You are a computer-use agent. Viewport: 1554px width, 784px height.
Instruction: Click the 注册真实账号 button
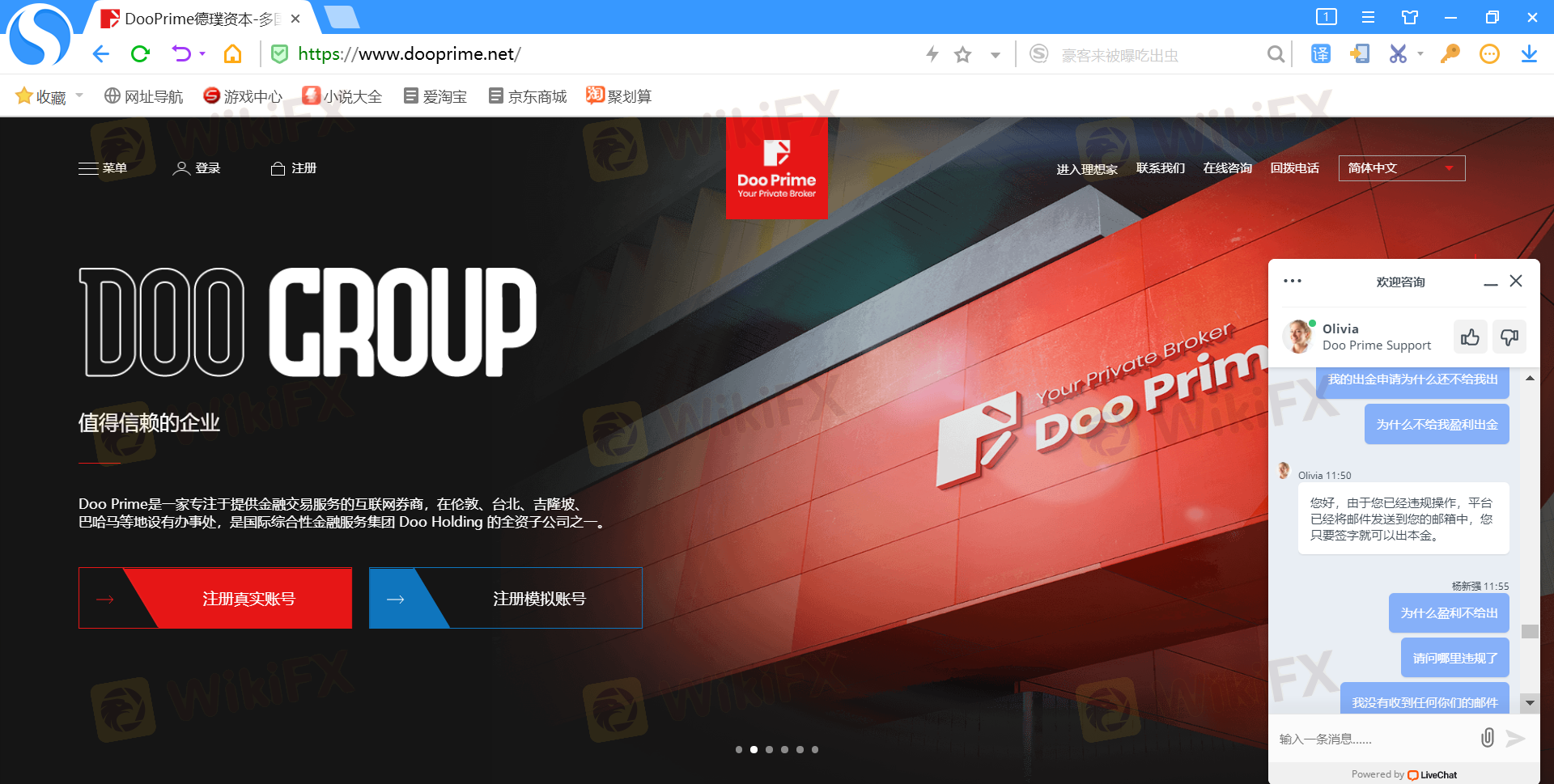215,599
